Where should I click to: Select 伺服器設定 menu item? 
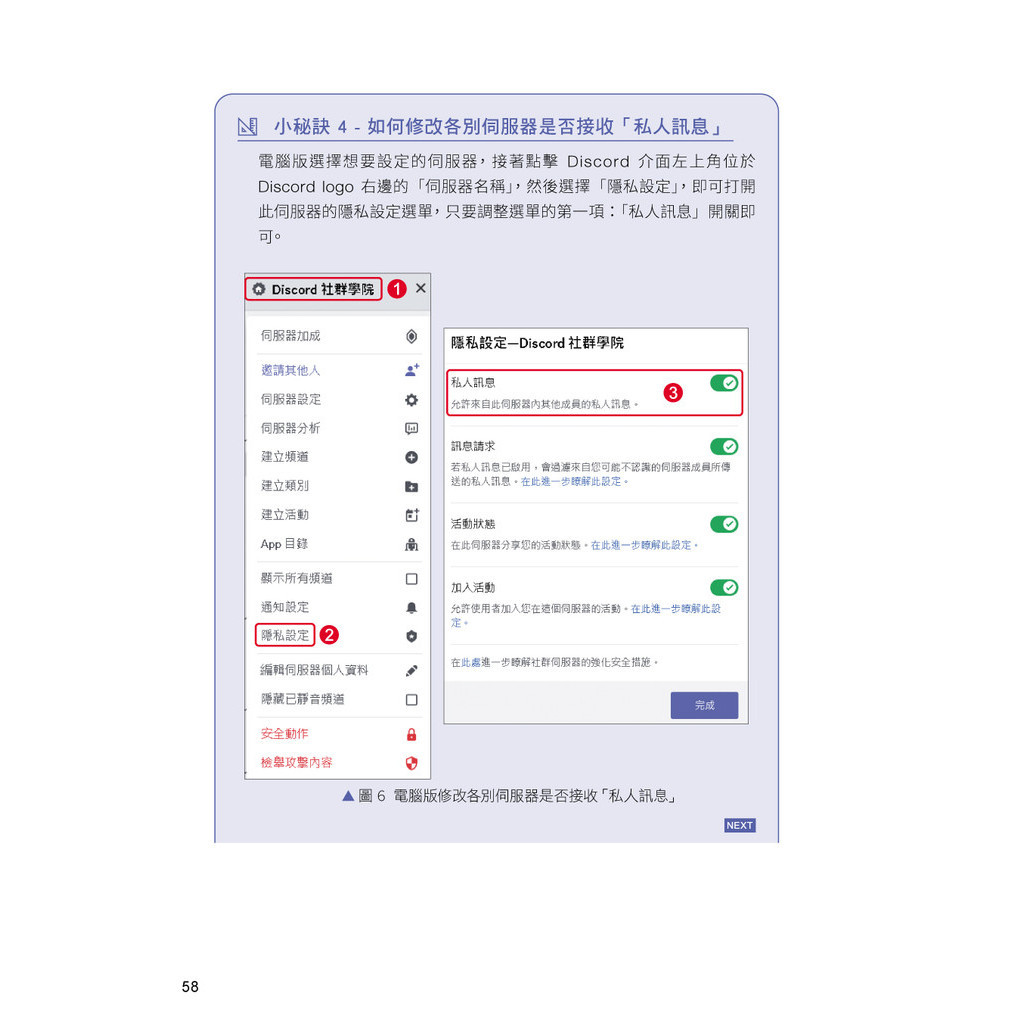338,400
